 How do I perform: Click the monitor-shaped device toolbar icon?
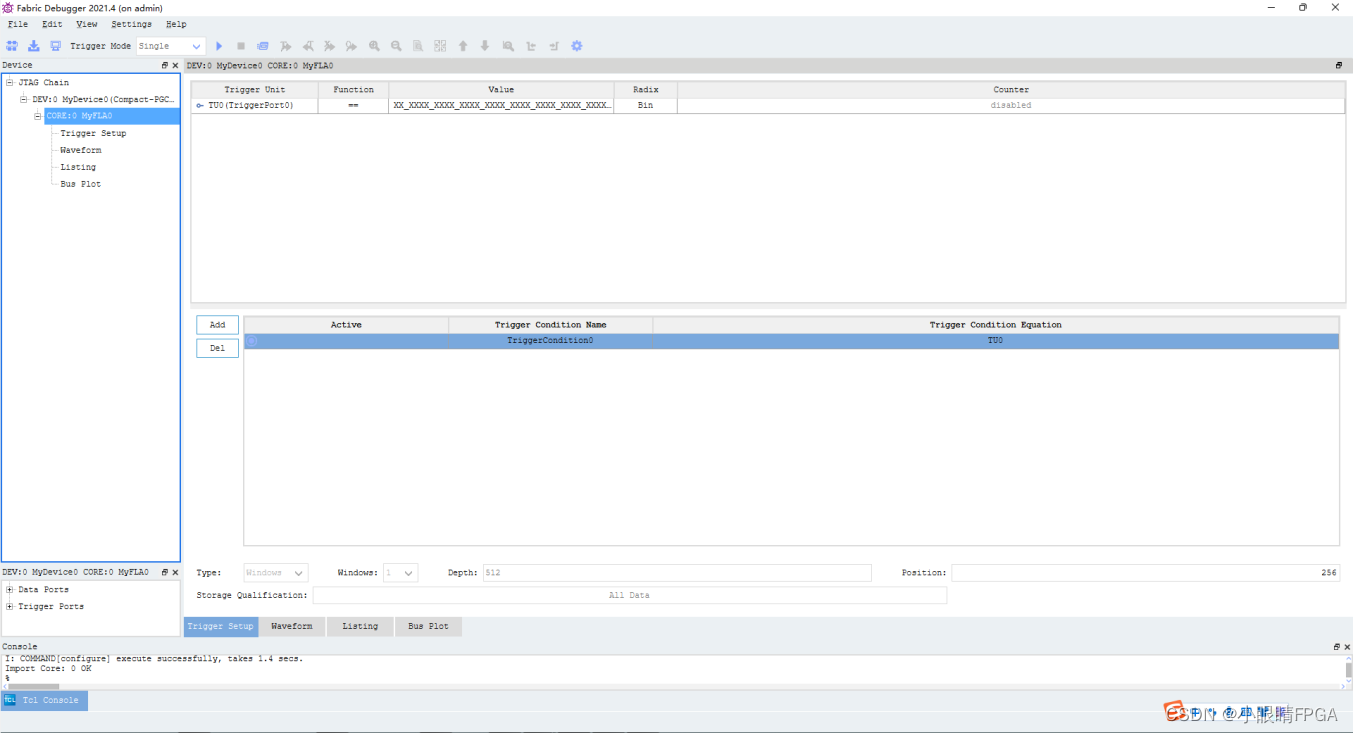pyautogui.click(x=56, y=46)
